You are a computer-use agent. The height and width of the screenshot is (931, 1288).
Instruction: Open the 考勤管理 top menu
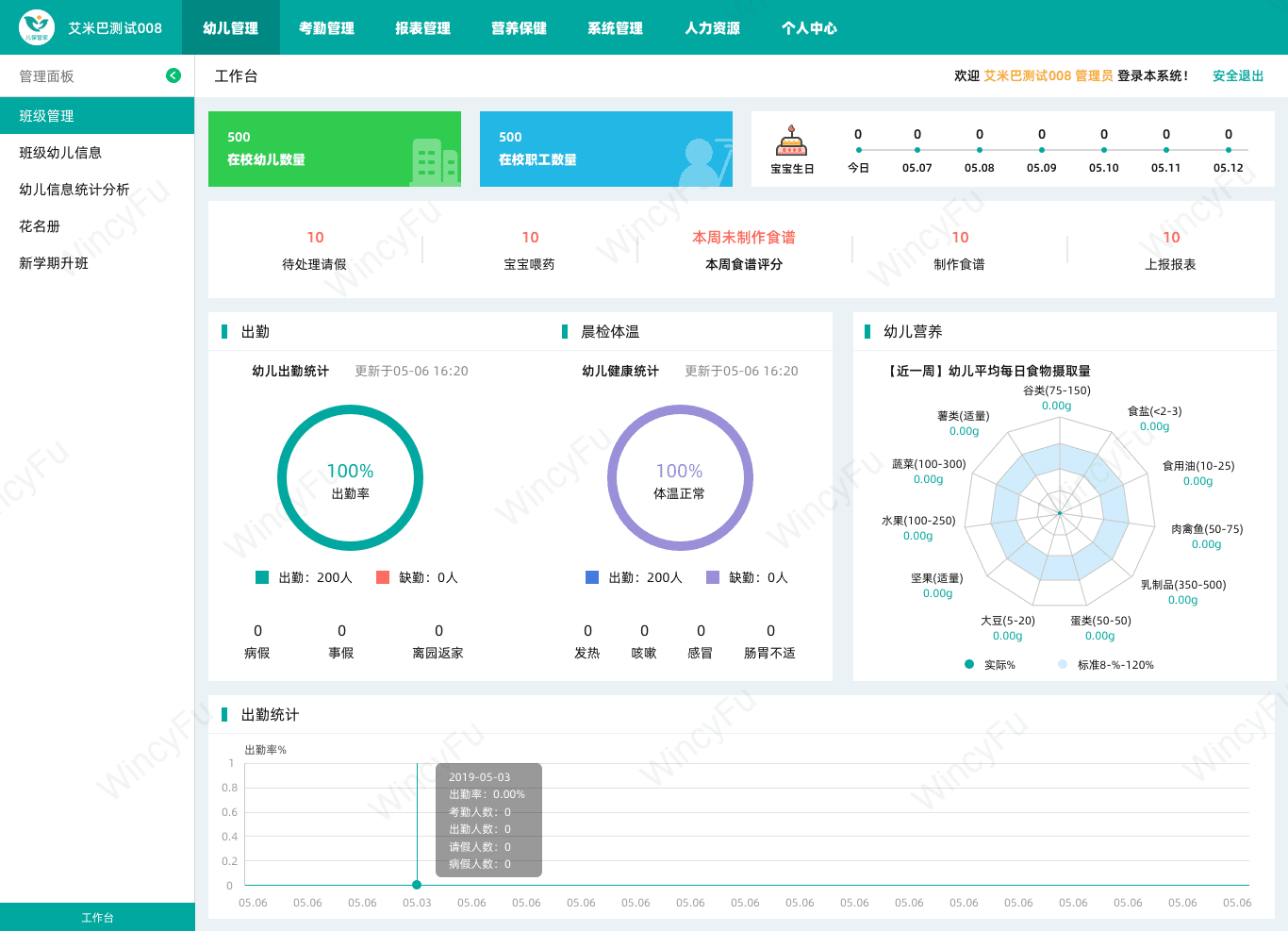pyautogui.click(x=326, y=27)
